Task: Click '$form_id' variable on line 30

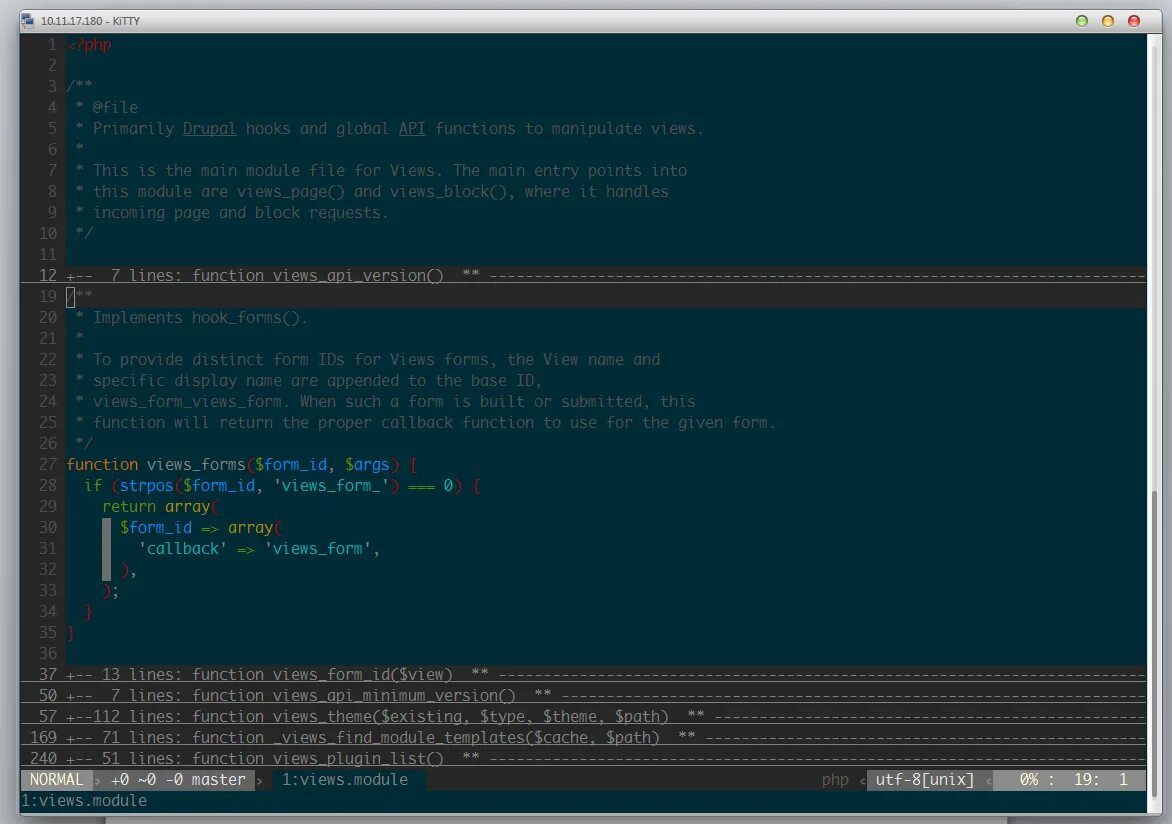Action: point(155,527)
